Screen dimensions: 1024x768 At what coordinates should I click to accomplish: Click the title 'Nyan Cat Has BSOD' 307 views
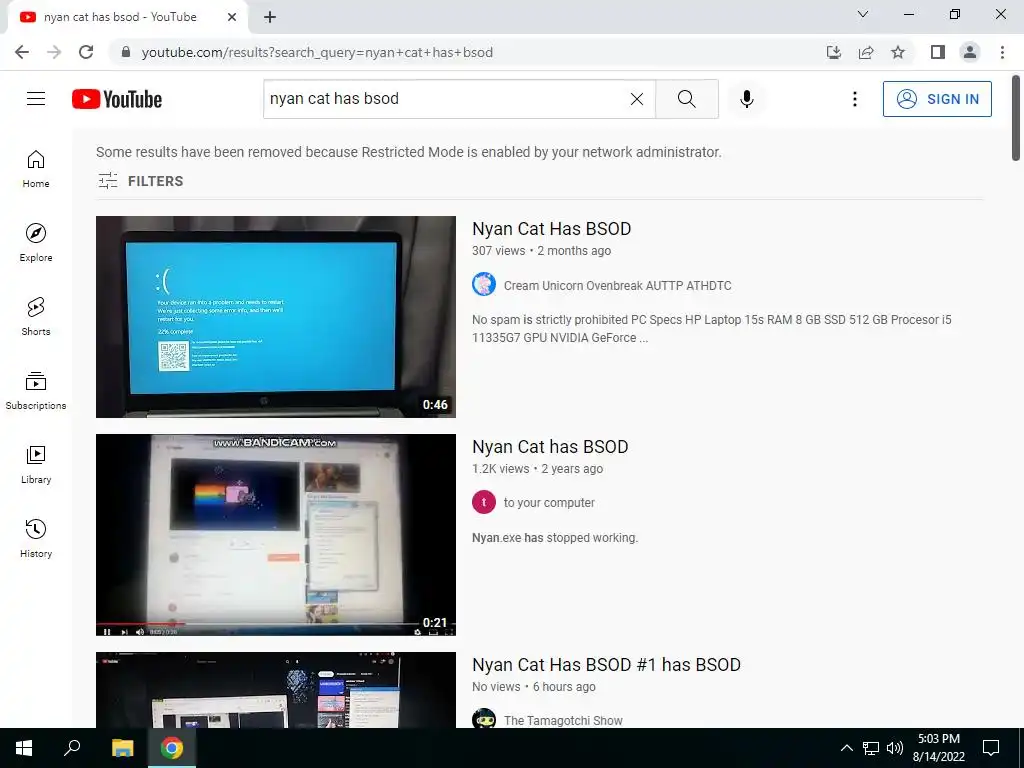click(x=552, y=229)
